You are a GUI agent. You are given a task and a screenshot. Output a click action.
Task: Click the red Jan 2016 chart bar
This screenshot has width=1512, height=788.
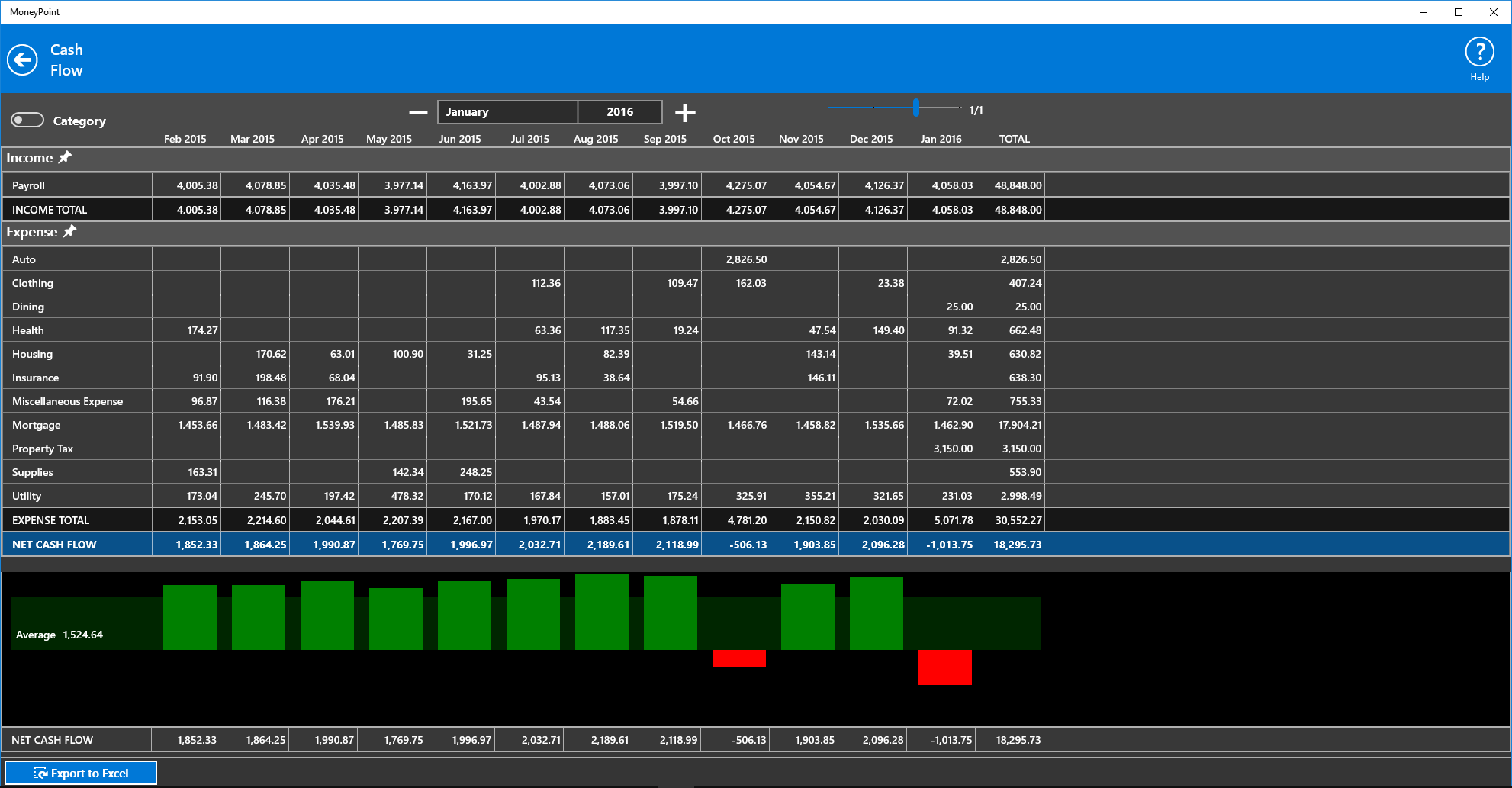[x=945, y=668]
